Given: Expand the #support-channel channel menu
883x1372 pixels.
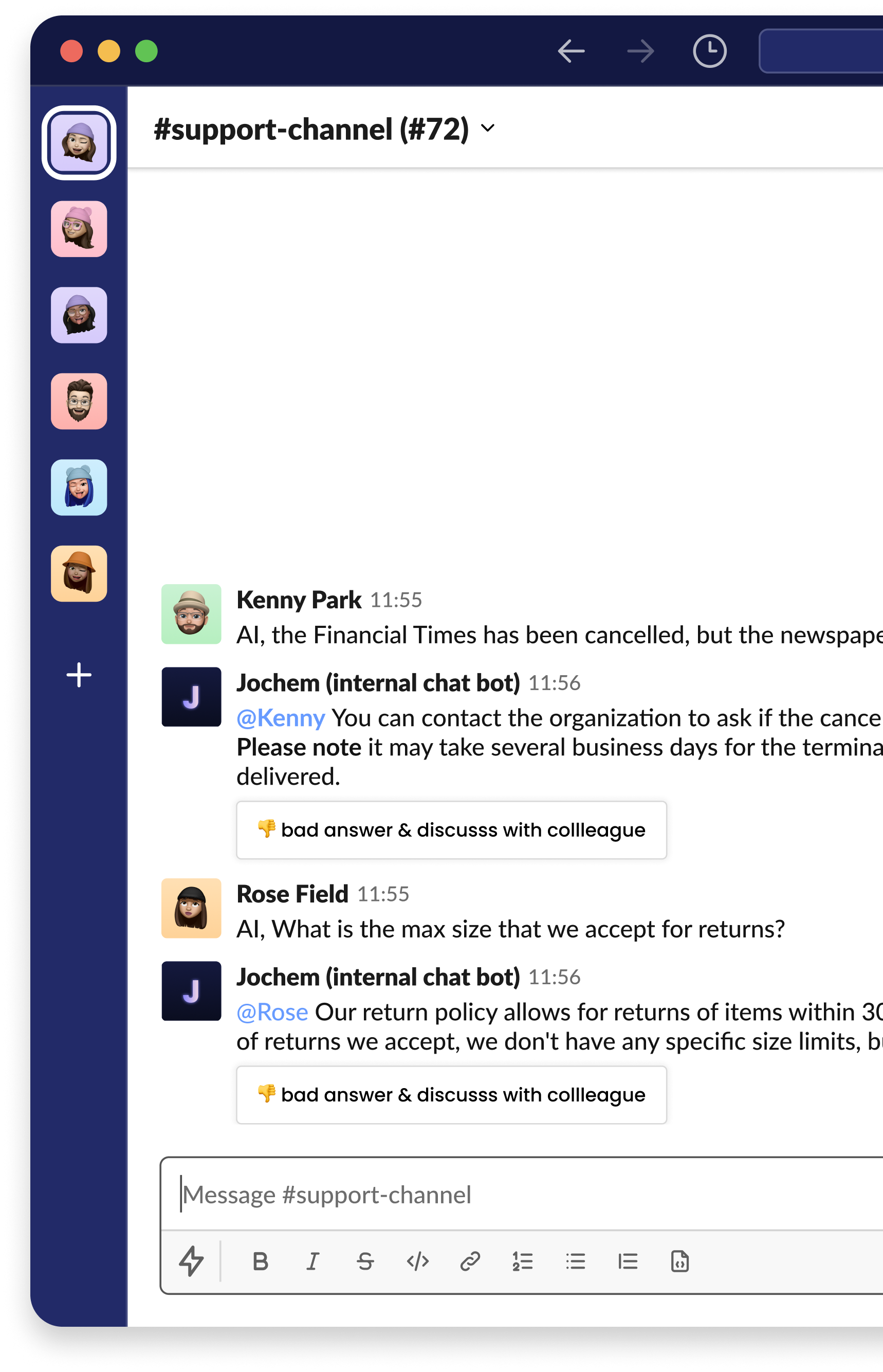Looking at the screenshot, I should coord(487,129).
